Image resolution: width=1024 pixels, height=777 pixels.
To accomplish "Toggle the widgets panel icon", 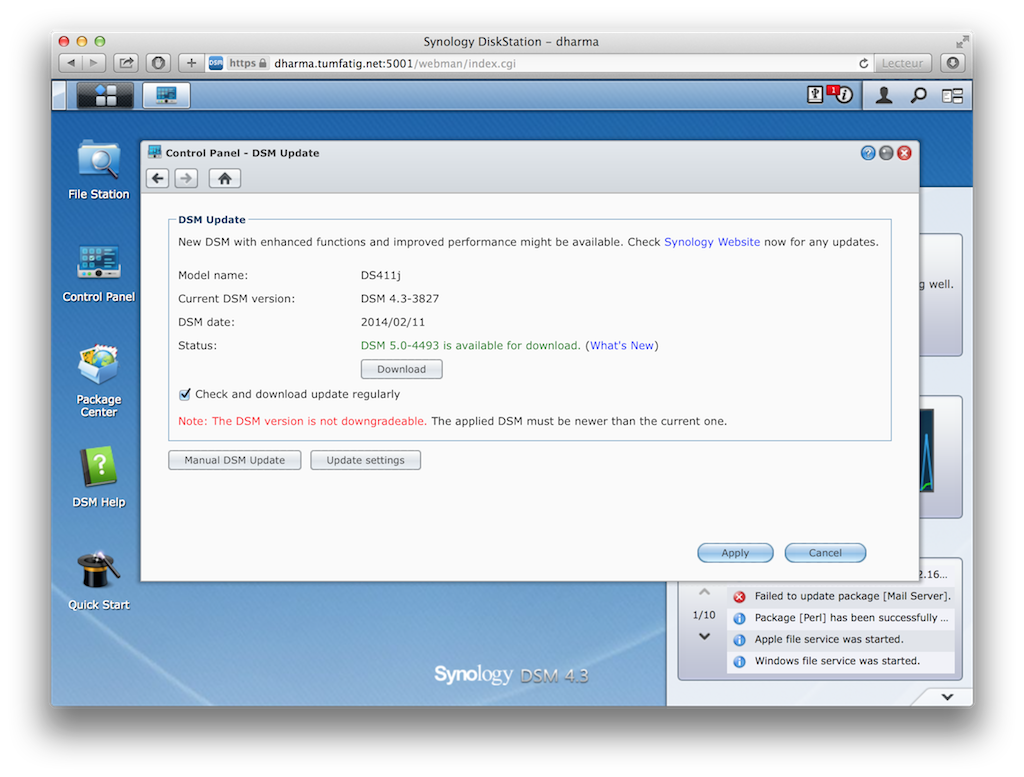I will pos(952,96).
